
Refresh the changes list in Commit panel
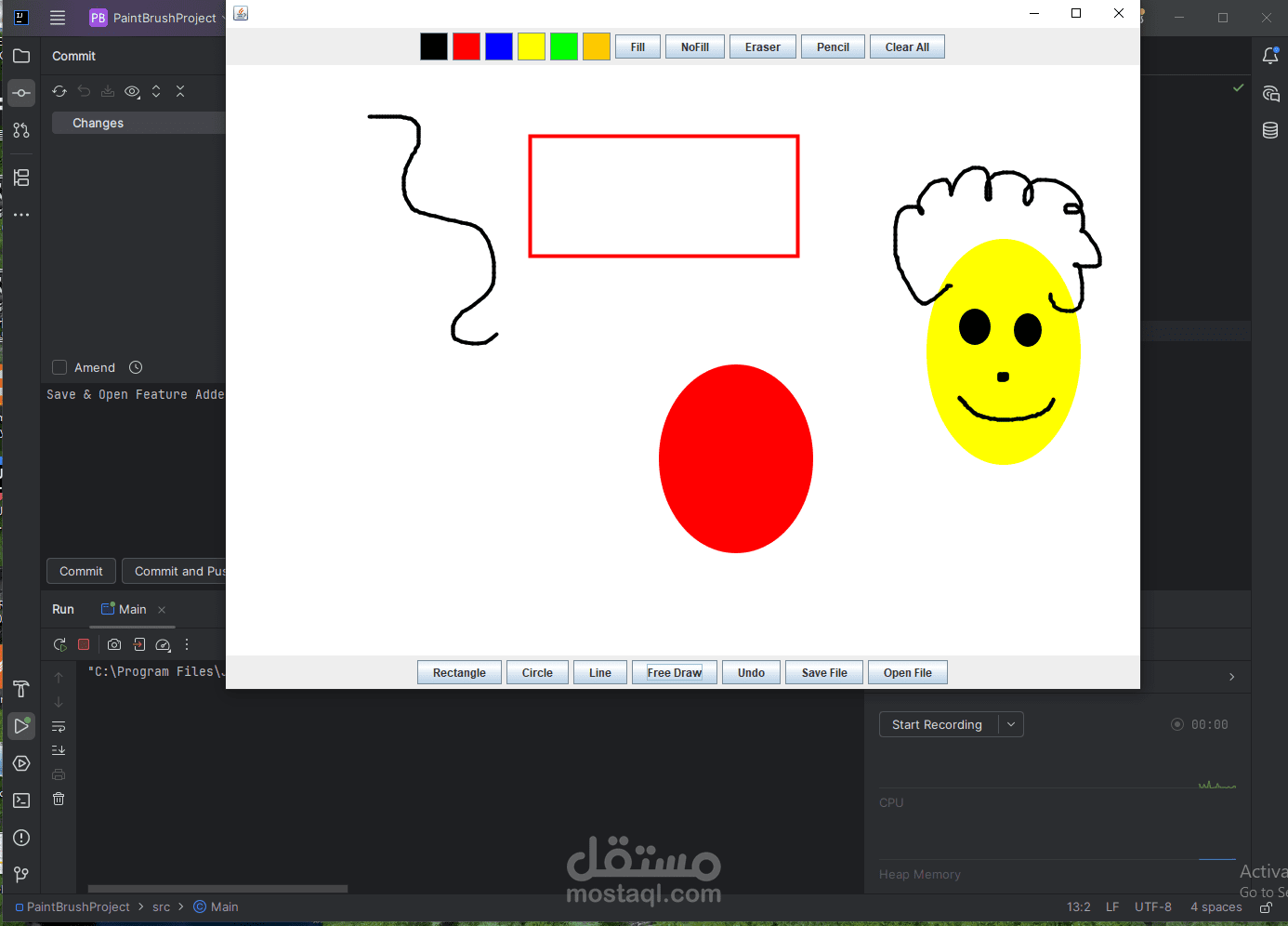[x=59, y=91]
